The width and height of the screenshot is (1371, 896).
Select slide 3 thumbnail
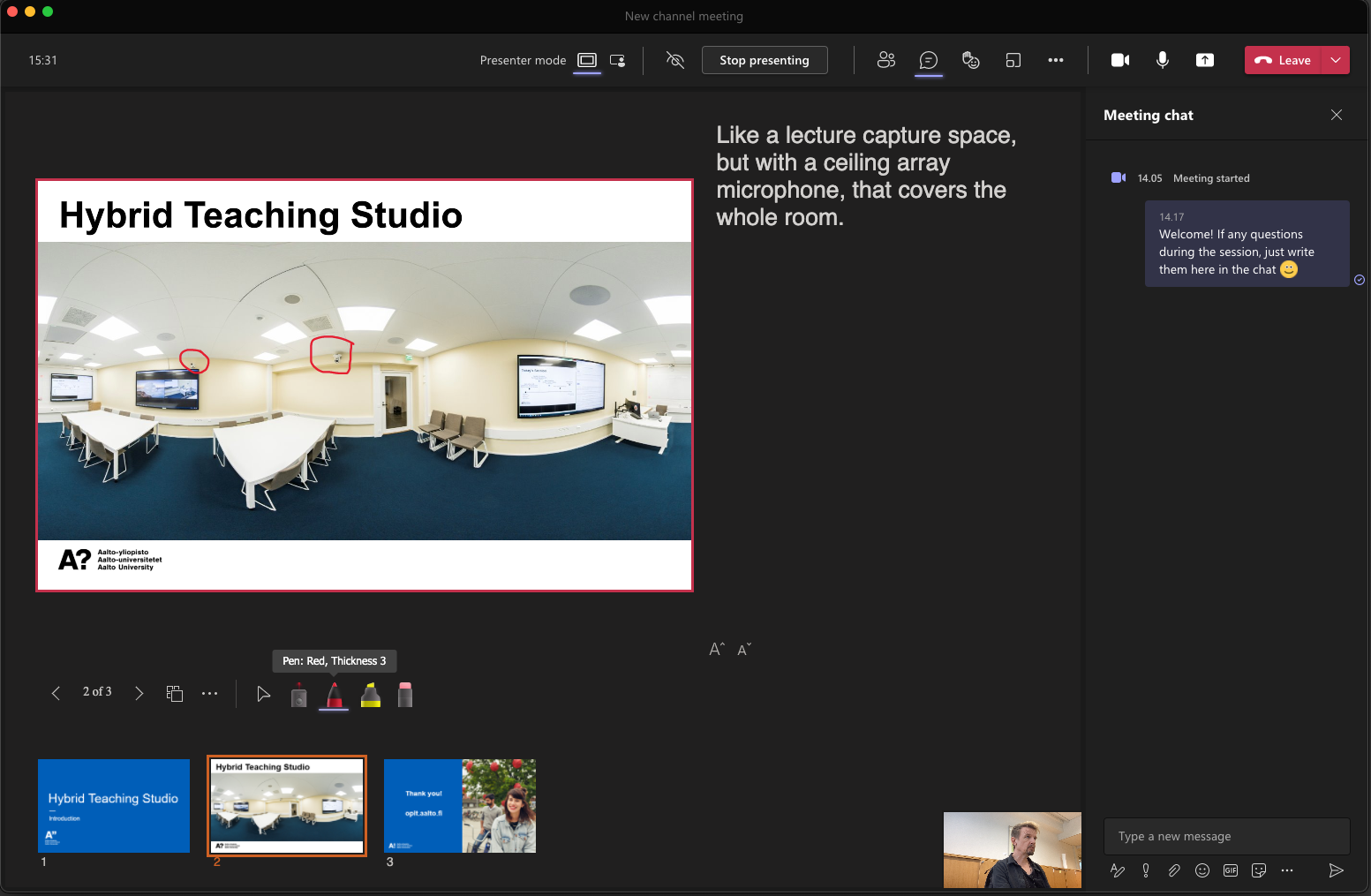coord(460,806)
